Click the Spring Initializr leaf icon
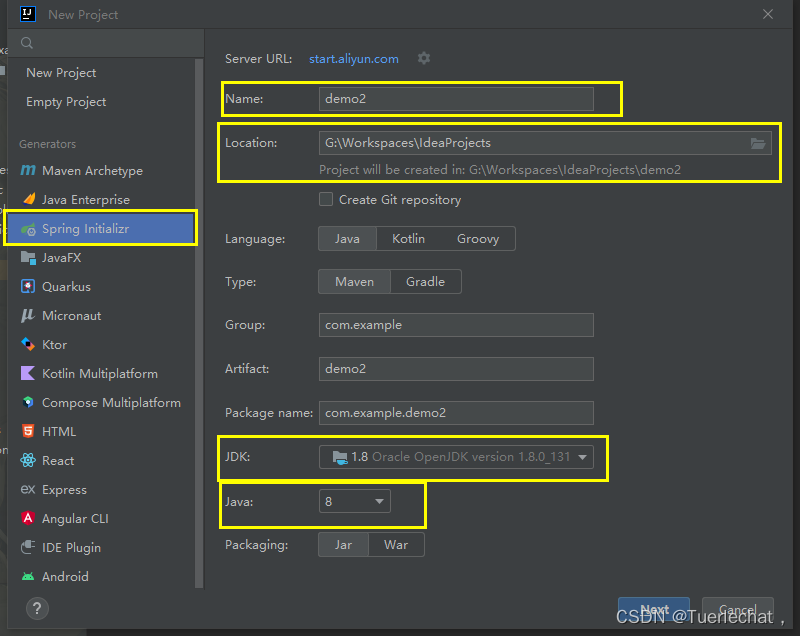Viewport: 800px width, 636px height. 28,229
